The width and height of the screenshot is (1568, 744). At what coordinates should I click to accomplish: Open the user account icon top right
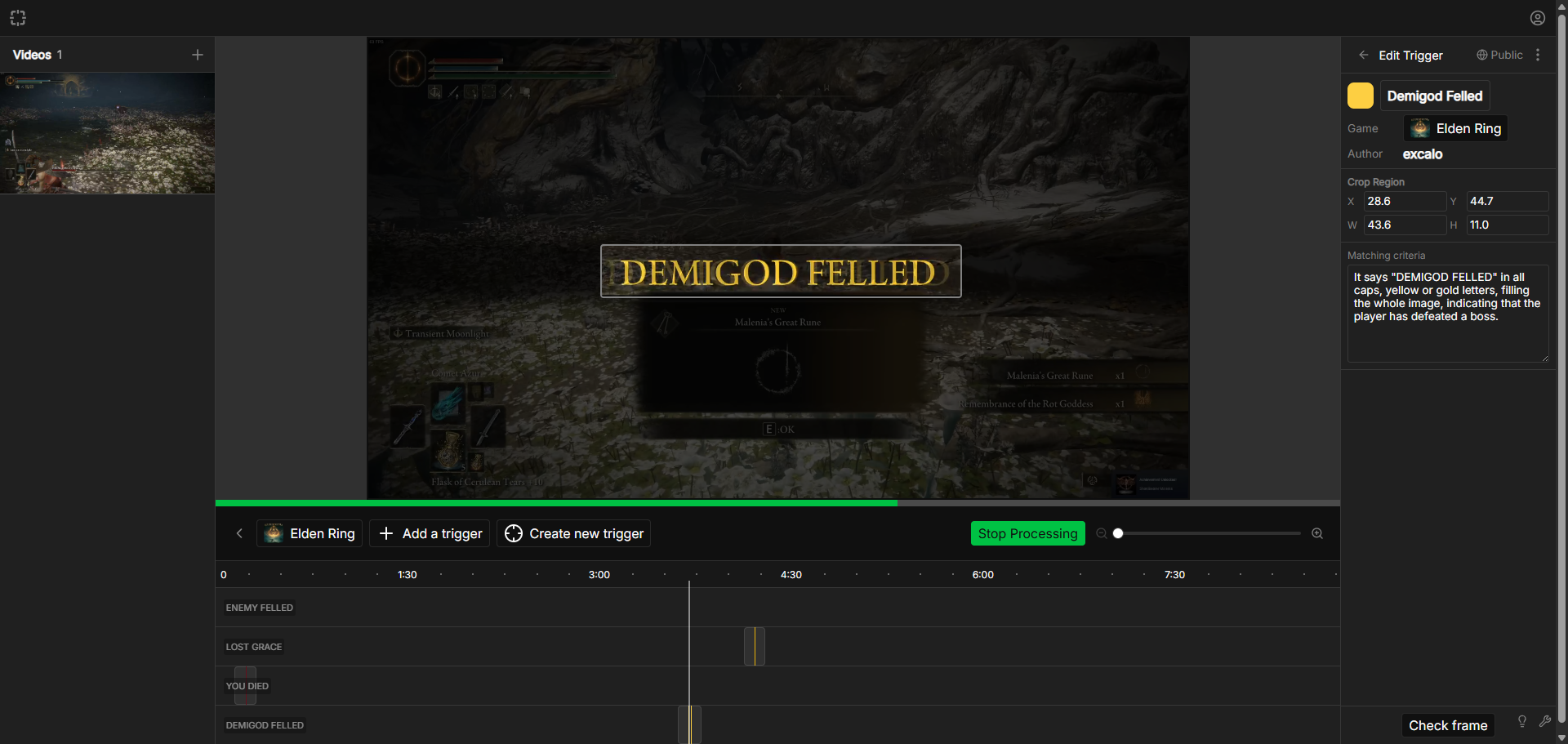(1538, 17)
